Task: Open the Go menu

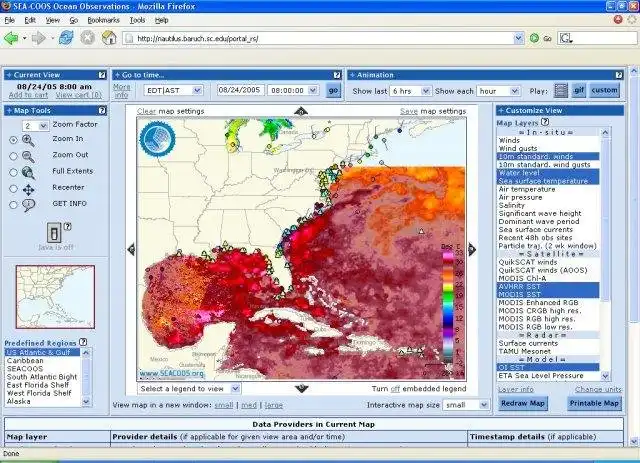Action: 73,20
